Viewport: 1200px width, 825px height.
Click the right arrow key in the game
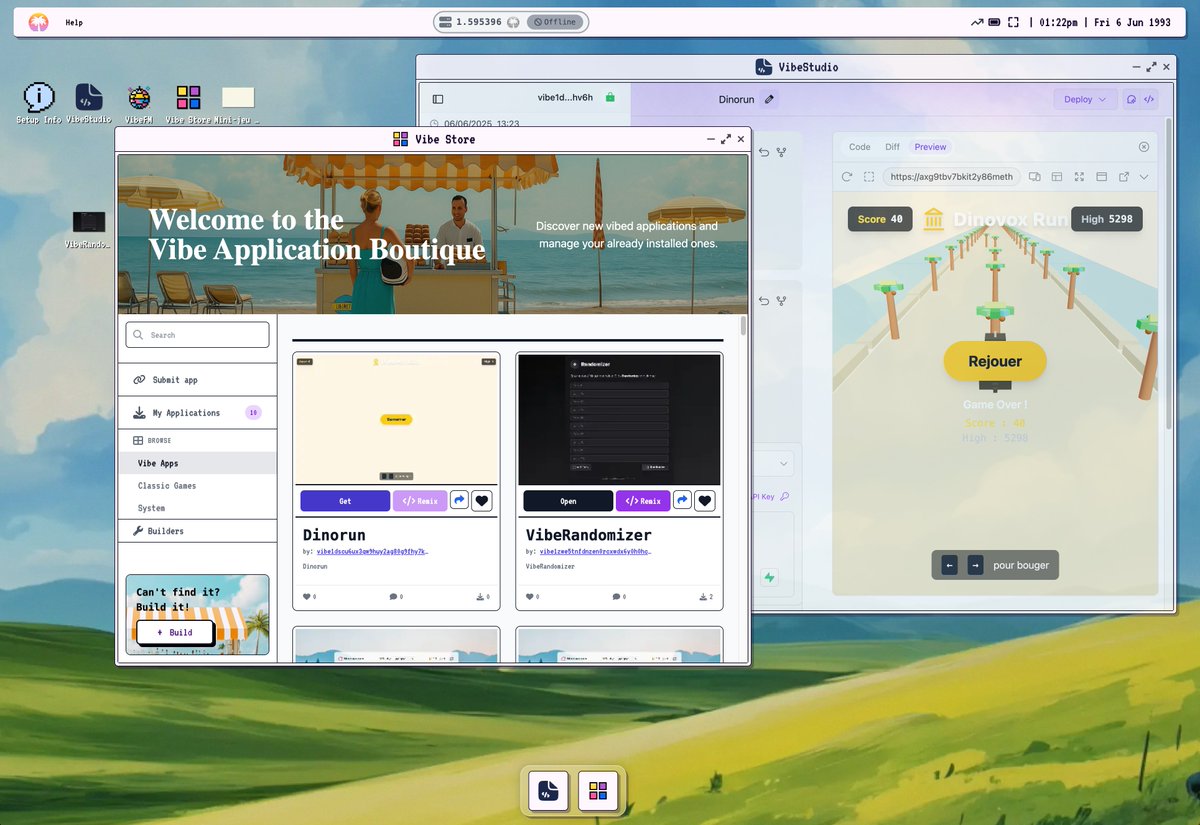point(975,565)
